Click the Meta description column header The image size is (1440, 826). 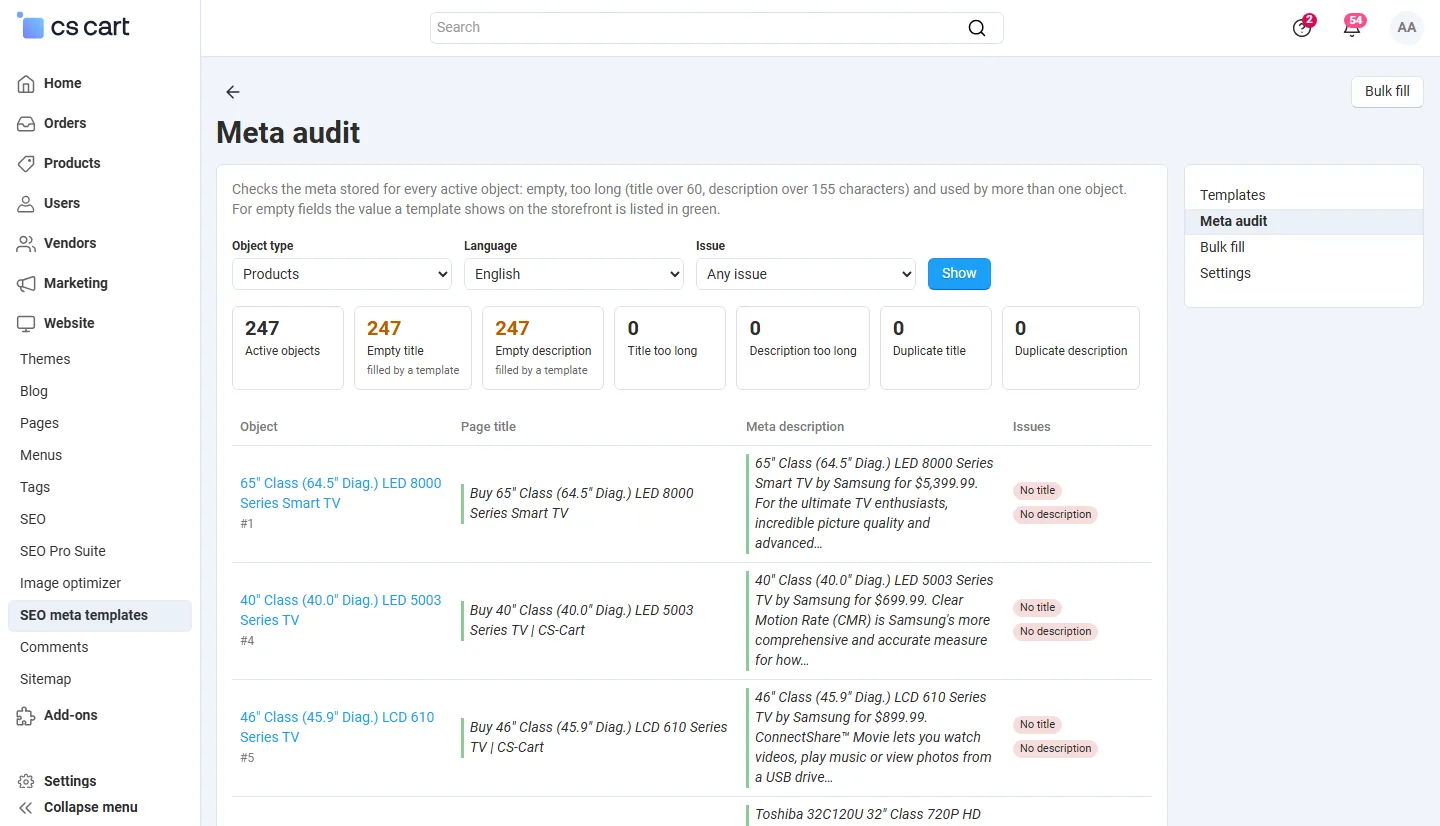pos(795,427)
